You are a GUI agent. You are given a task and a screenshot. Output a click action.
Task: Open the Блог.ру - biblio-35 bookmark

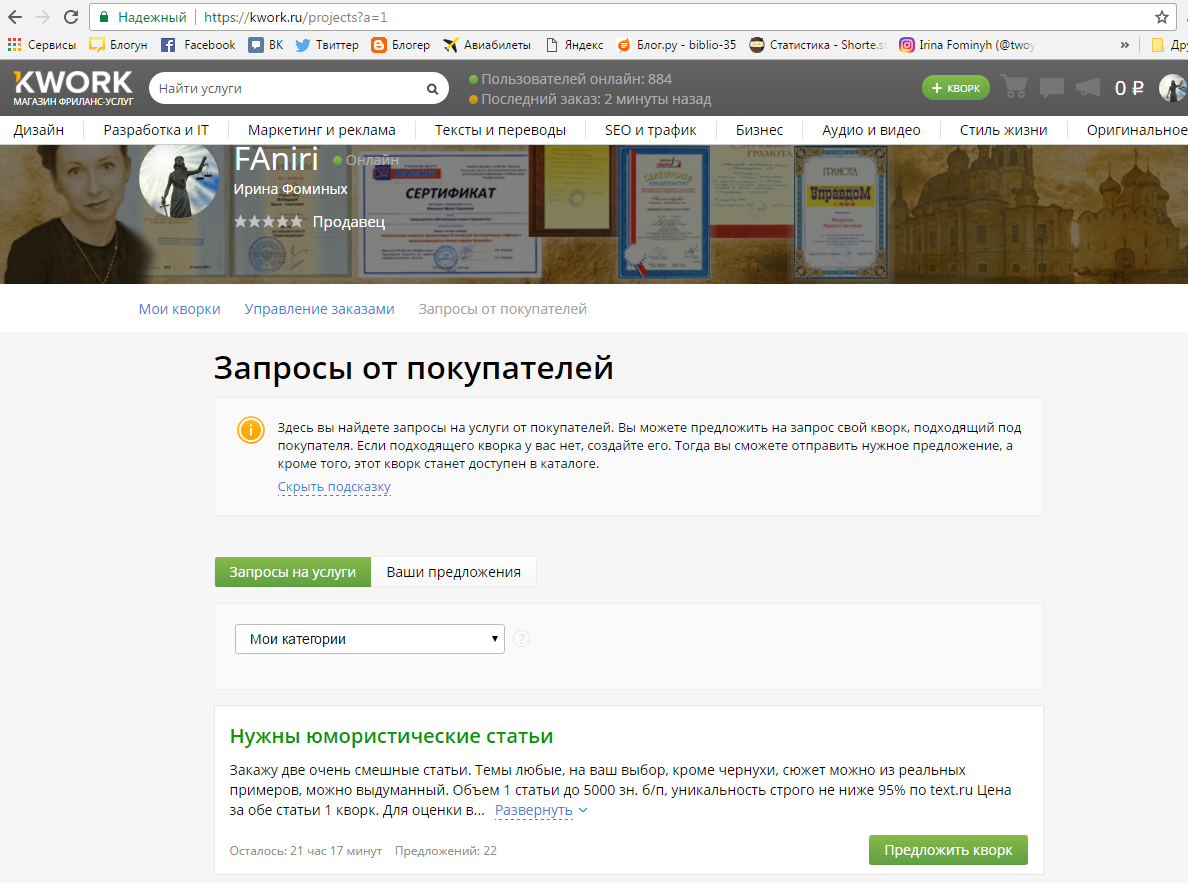tap(676, 45)
